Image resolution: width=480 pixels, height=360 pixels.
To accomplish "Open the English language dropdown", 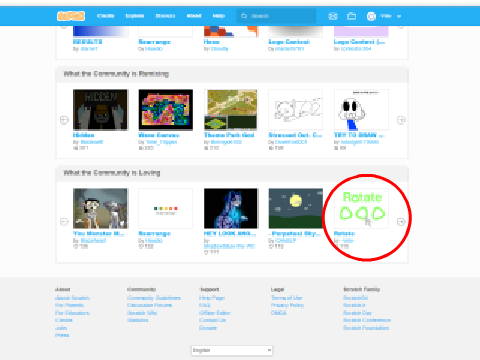I will 232,350.
